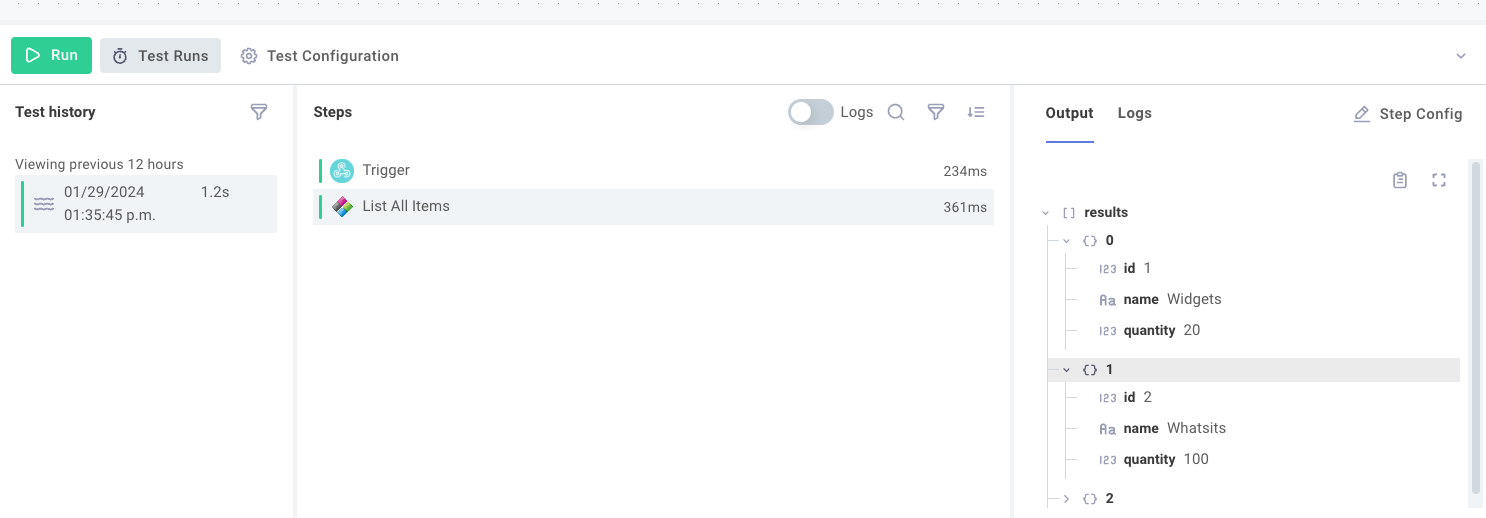Click the List All Items step icon
1486x518 pixels.
tap(342, 207)
